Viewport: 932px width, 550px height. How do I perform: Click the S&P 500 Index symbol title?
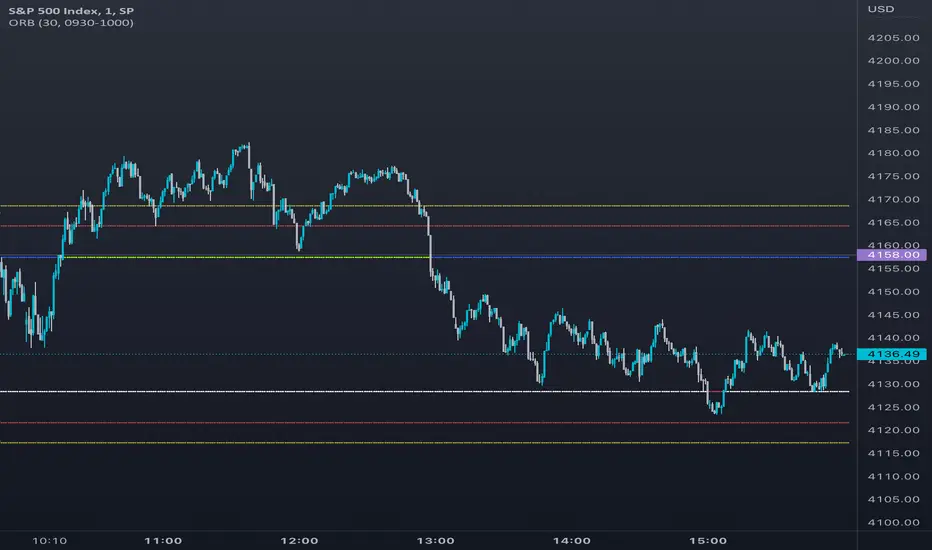coord(70,8)
